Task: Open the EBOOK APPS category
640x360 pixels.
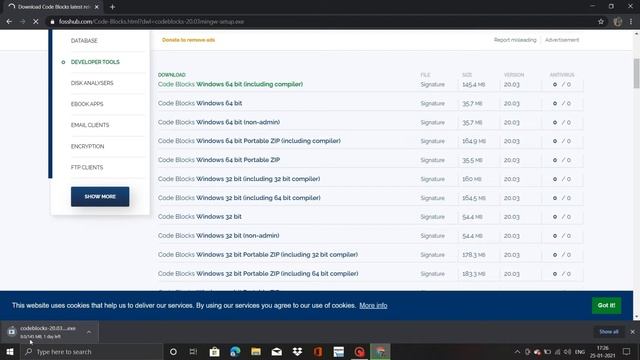Action: click(x=87, y=104)
